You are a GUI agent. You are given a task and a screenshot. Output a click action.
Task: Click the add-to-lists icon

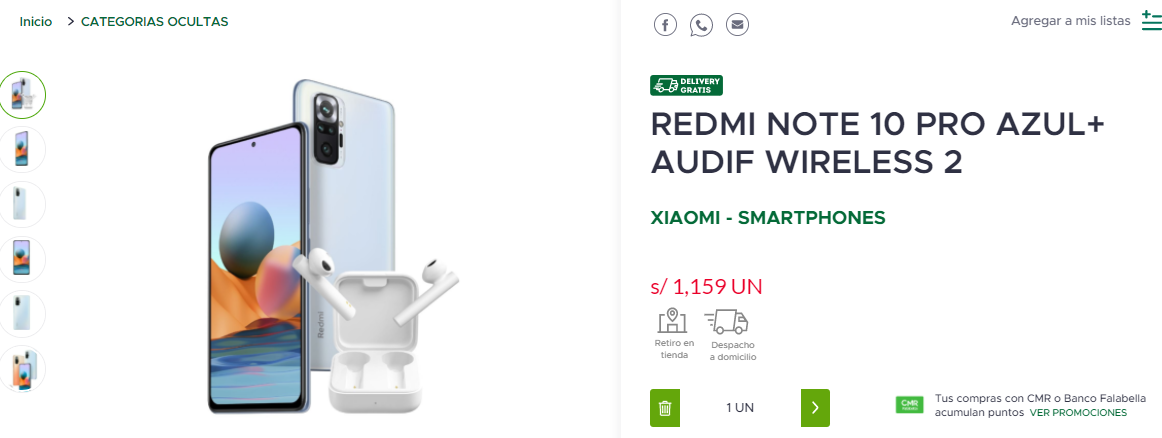click(x=1152, y=21)
